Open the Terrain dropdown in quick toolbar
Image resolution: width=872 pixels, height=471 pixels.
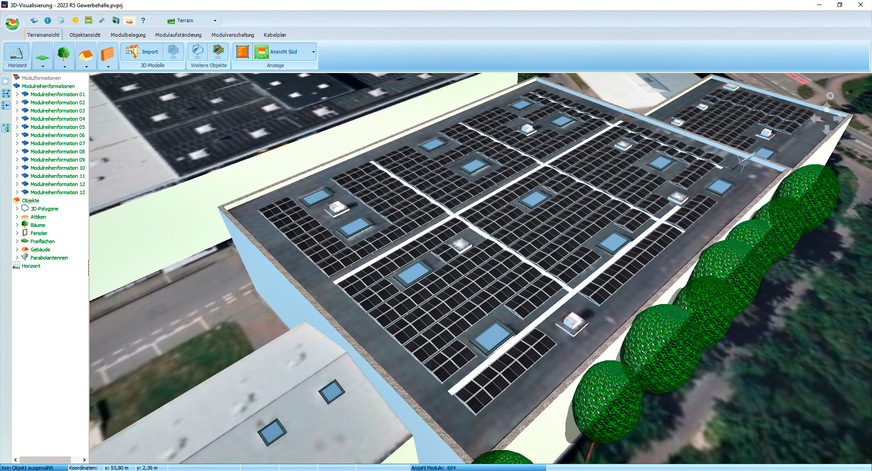click(215, 21)
